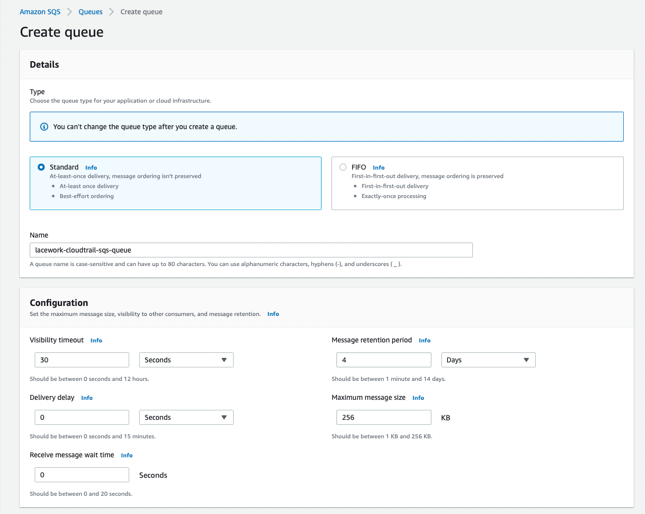Open Info link next to FIFO
645x514 pixels.
pyautogui.click(x=378, y=168)
